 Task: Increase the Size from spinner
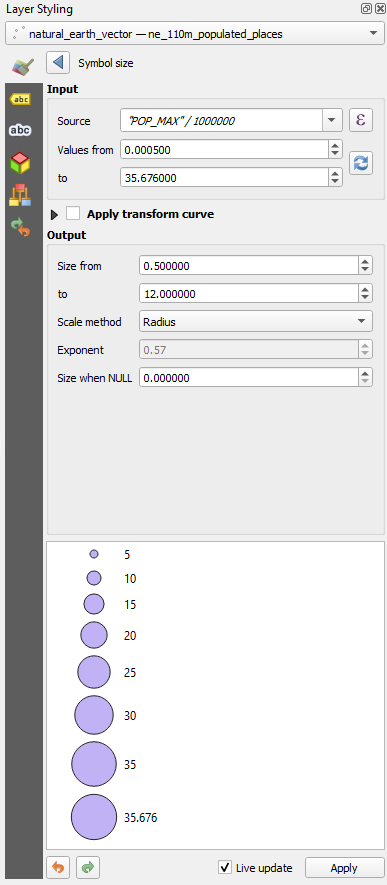click(365, 261)
